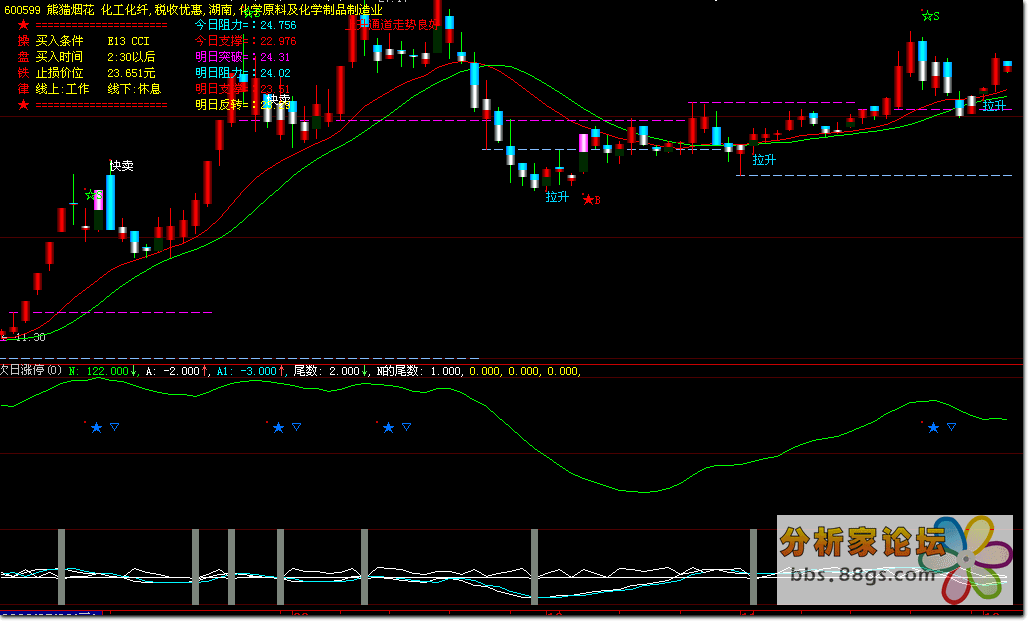Viewport: 1030px width, 622px height.
Task: Select the tall cyan candlestick under 快卖
Action: click(x=110, y=202)
